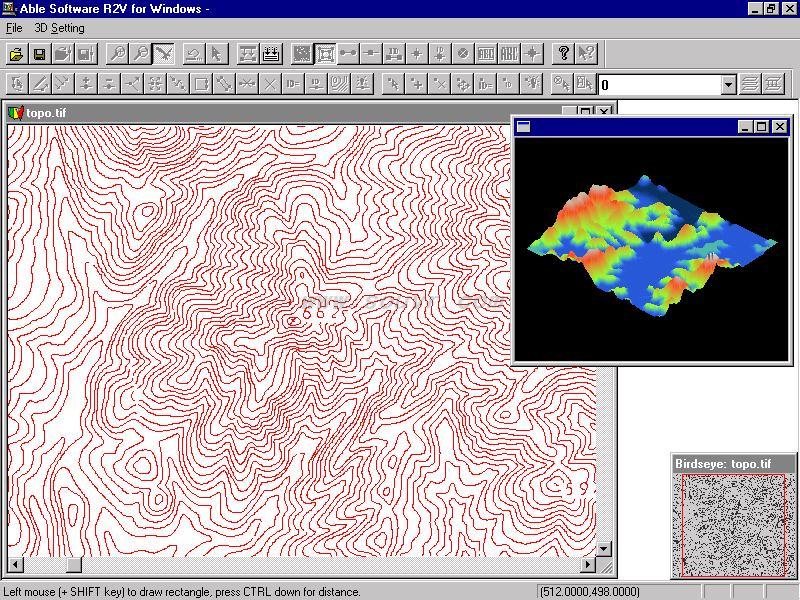Click the add node plus icon
This screenshot has width=800, height=600.
pos(86,84)
